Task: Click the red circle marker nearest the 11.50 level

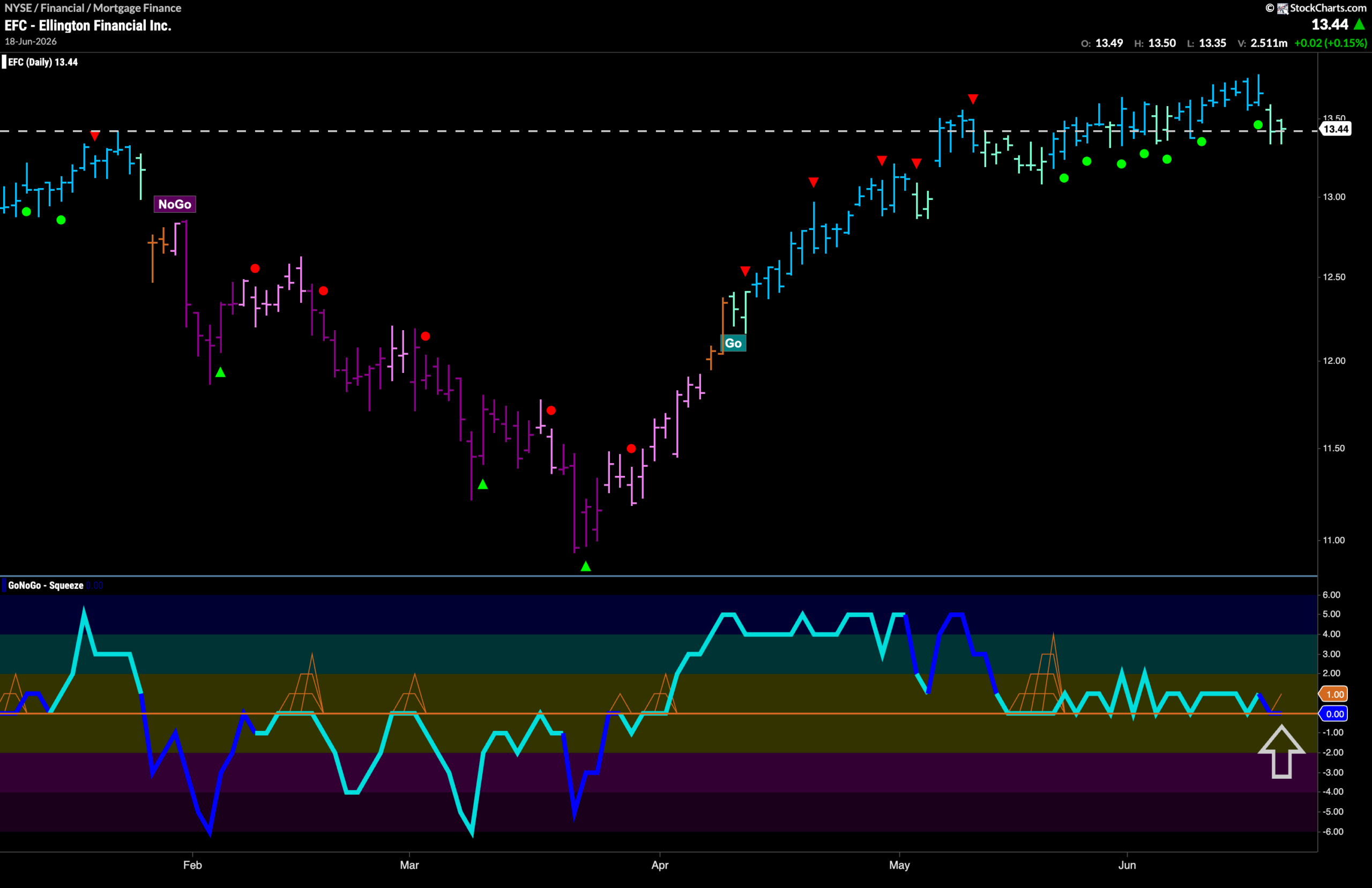Action: tap(631, 448)
